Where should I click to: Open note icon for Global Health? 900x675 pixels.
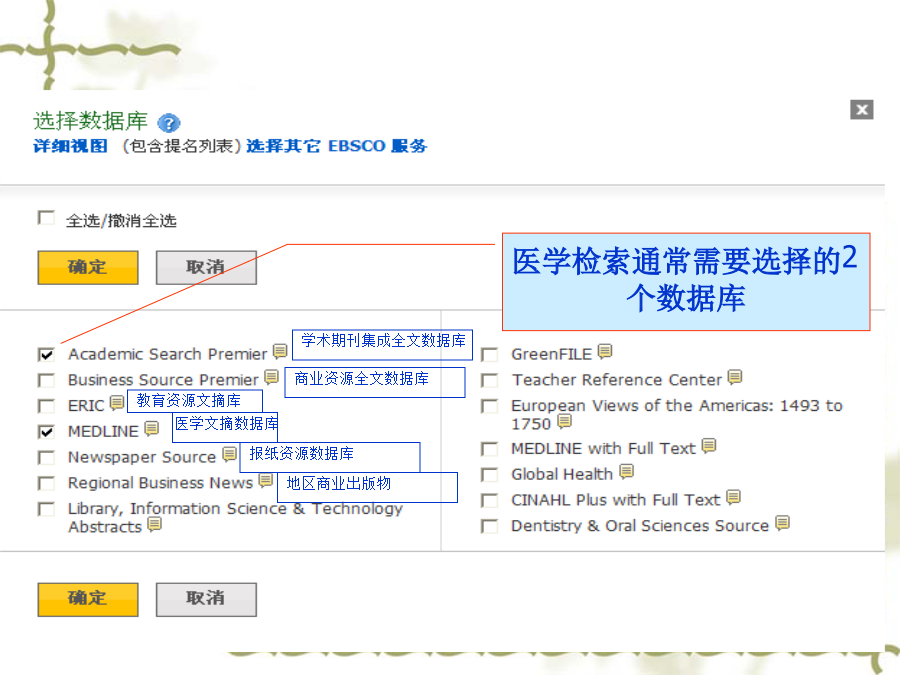pos(627,471)
